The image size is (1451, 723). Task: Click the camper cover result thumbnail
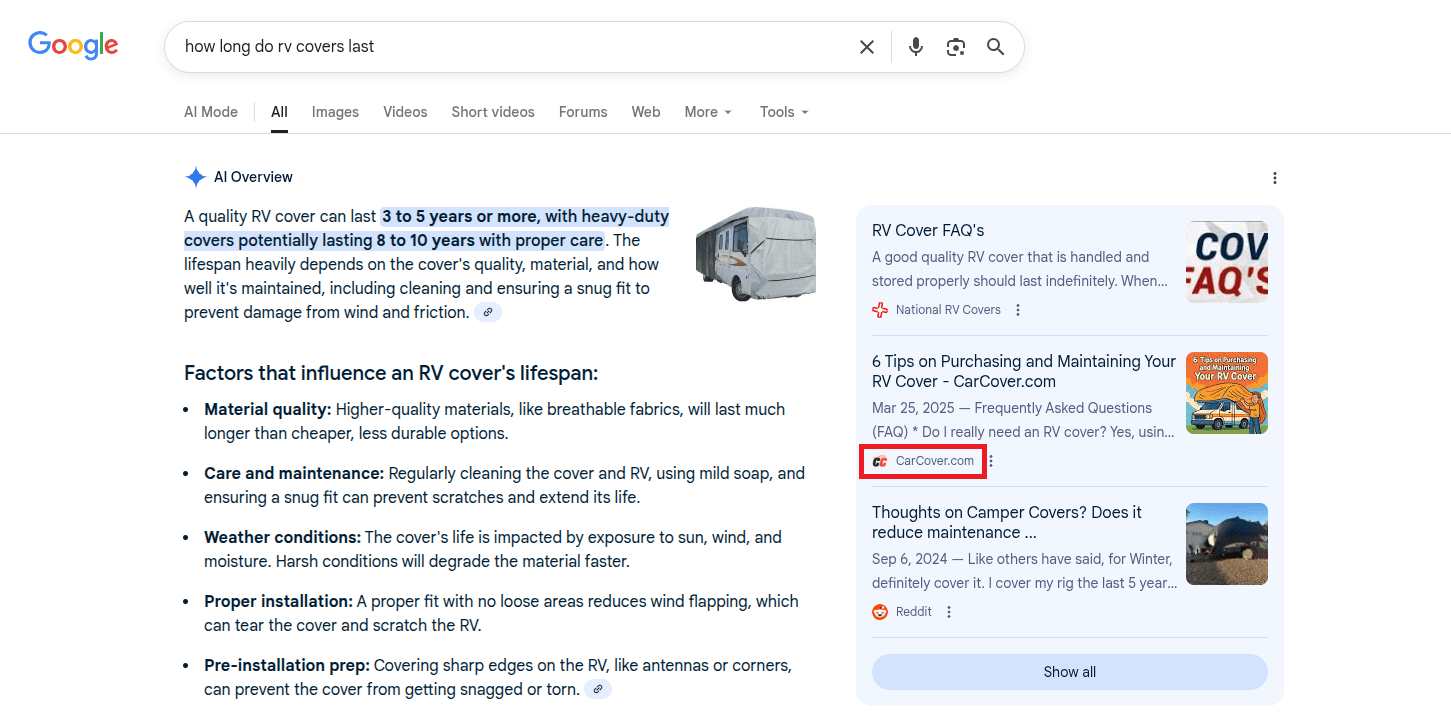tap(1226, 543)
